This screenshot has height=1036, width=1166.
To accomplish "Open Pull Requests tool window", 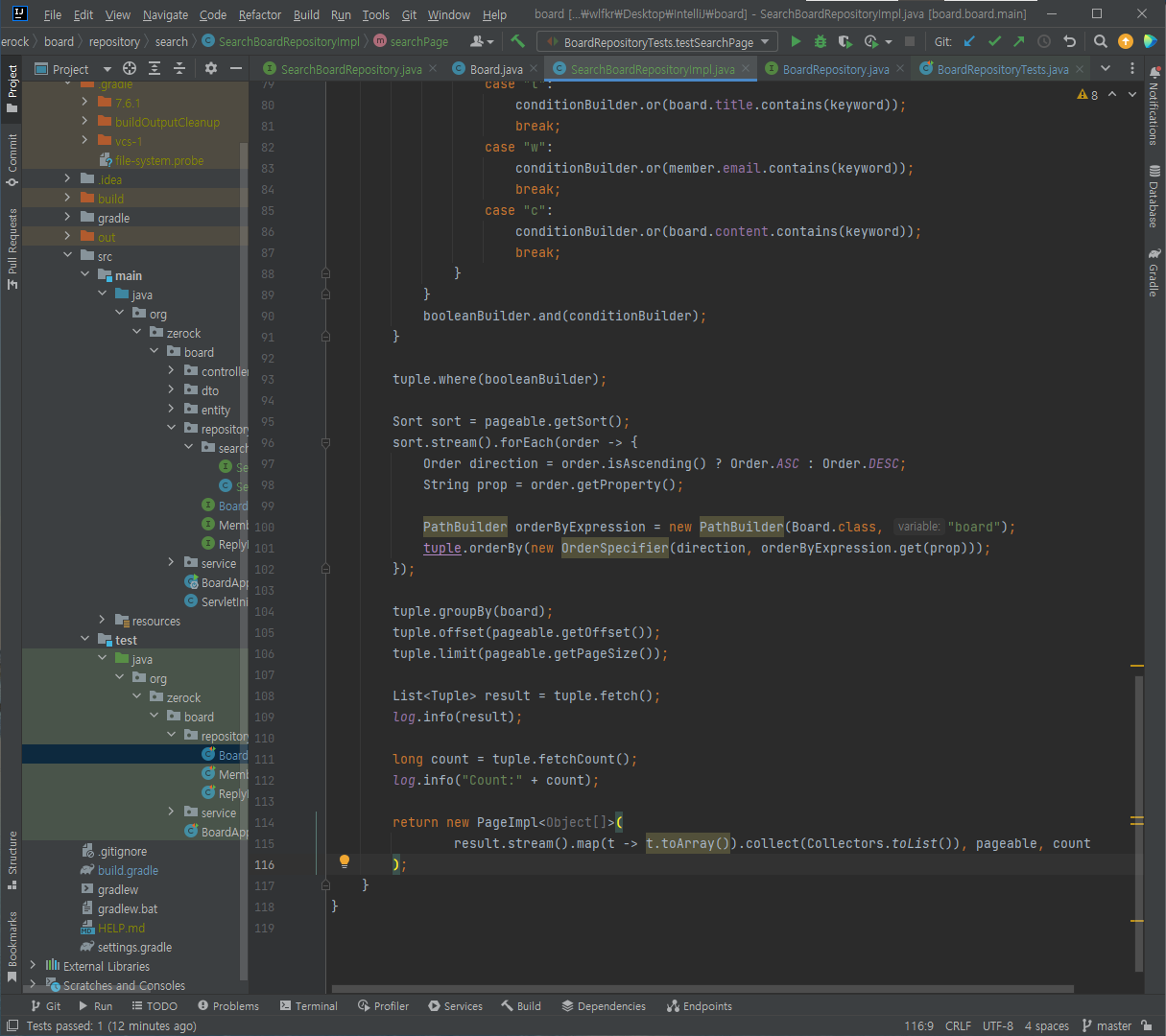I will point(12,247).
